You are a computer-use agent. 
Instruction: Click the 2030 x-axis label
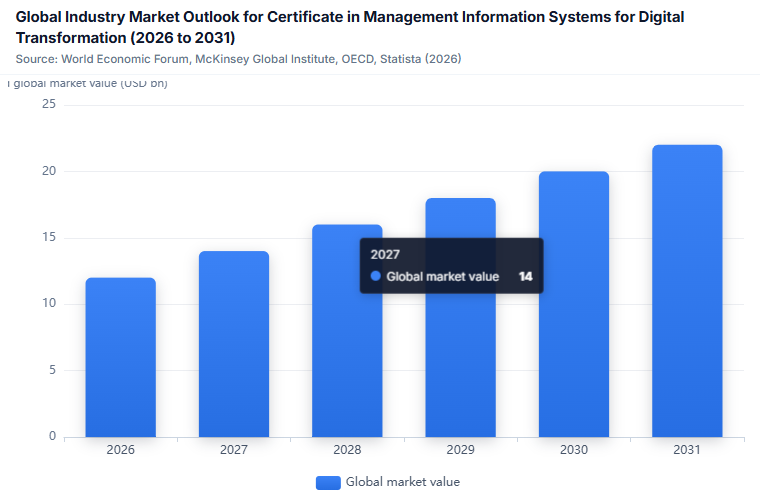coord(574,450)
